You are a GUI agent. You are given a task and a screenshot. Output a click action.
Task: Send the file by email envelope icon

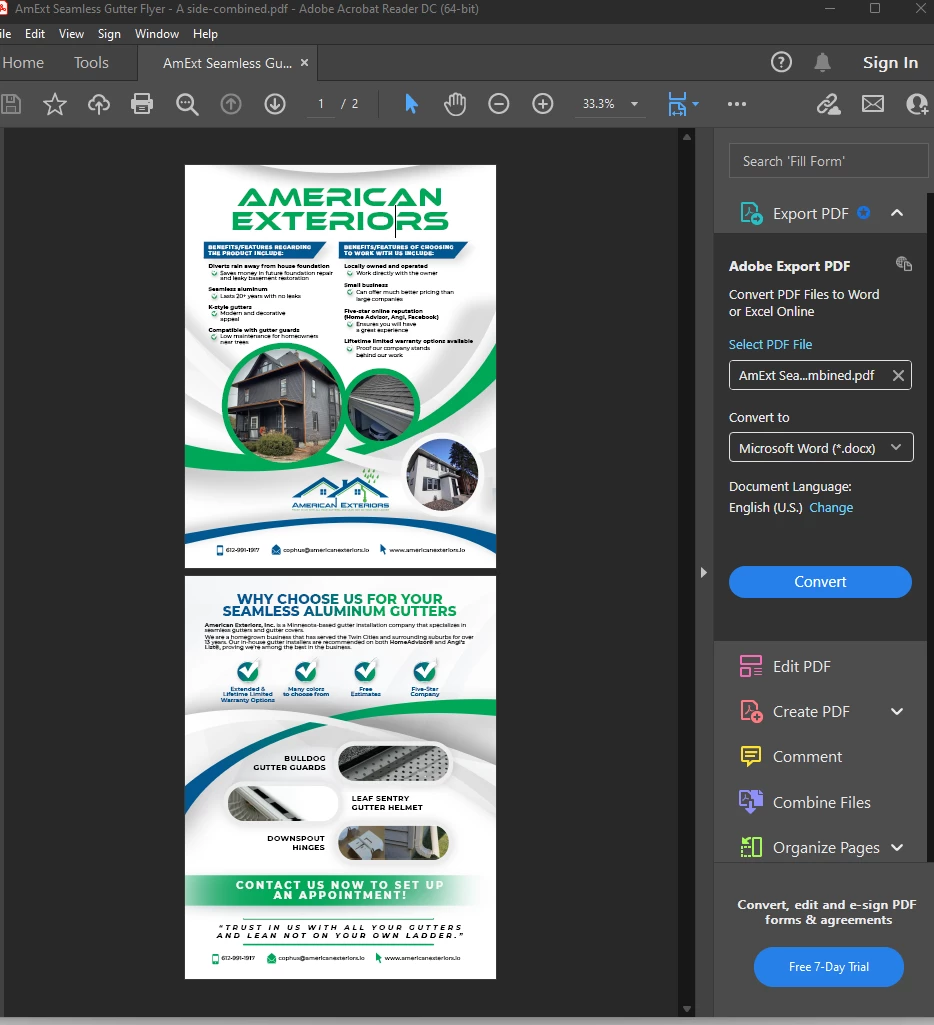873,104
